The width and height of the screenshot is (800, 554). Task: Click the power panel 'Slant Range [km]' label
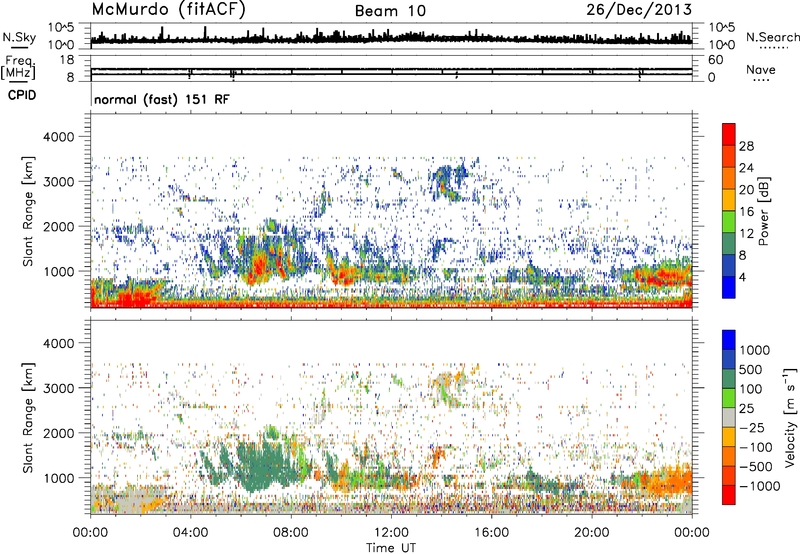(x=29, y=211)
